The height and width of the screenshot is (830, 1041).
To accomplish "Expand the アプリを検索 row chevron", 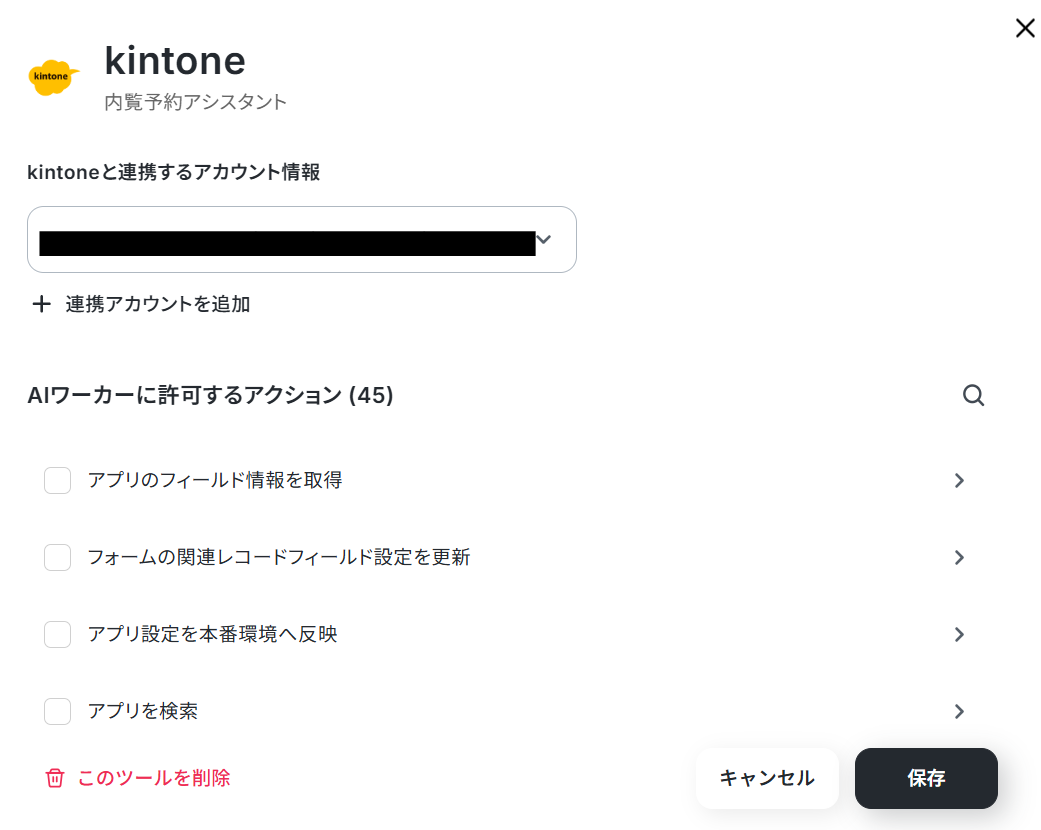I will [x=959, y=711].
